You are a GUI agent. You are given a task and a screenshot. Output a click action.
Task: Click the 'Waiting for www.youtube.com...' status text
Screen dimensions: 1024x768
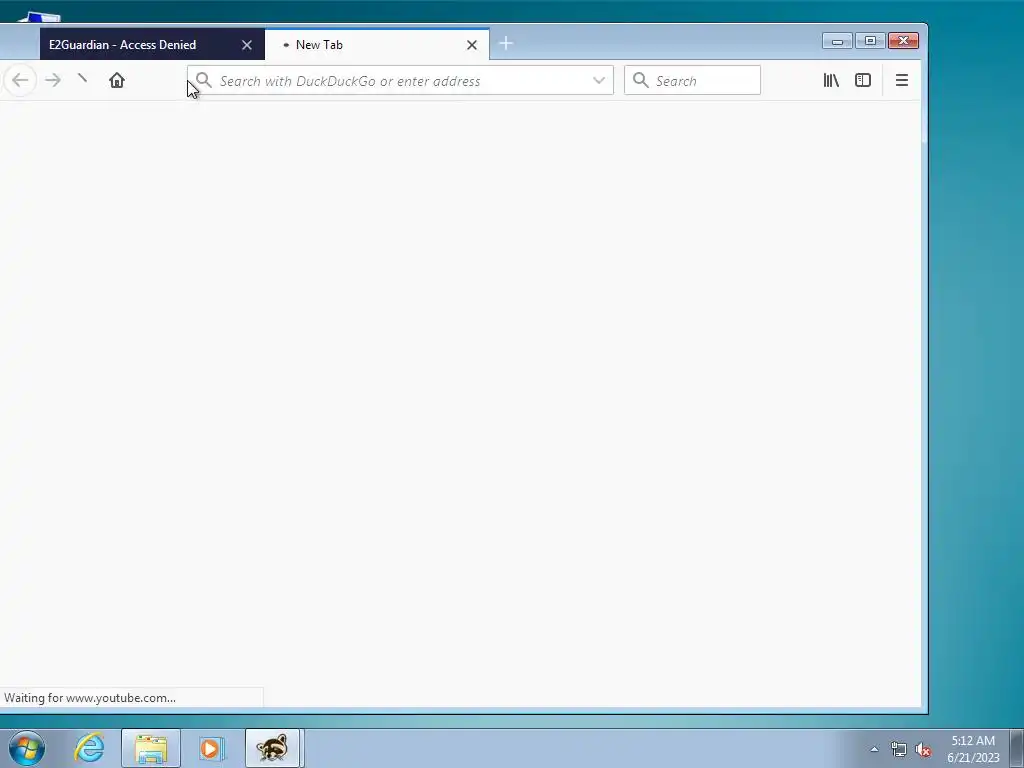click(x=90, y=697)
